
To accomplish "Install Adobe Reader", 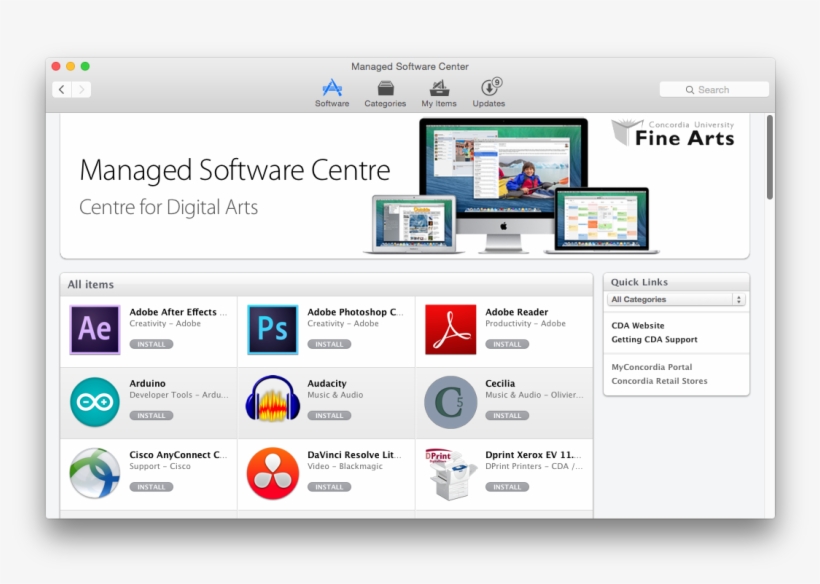I will (507, 344).
